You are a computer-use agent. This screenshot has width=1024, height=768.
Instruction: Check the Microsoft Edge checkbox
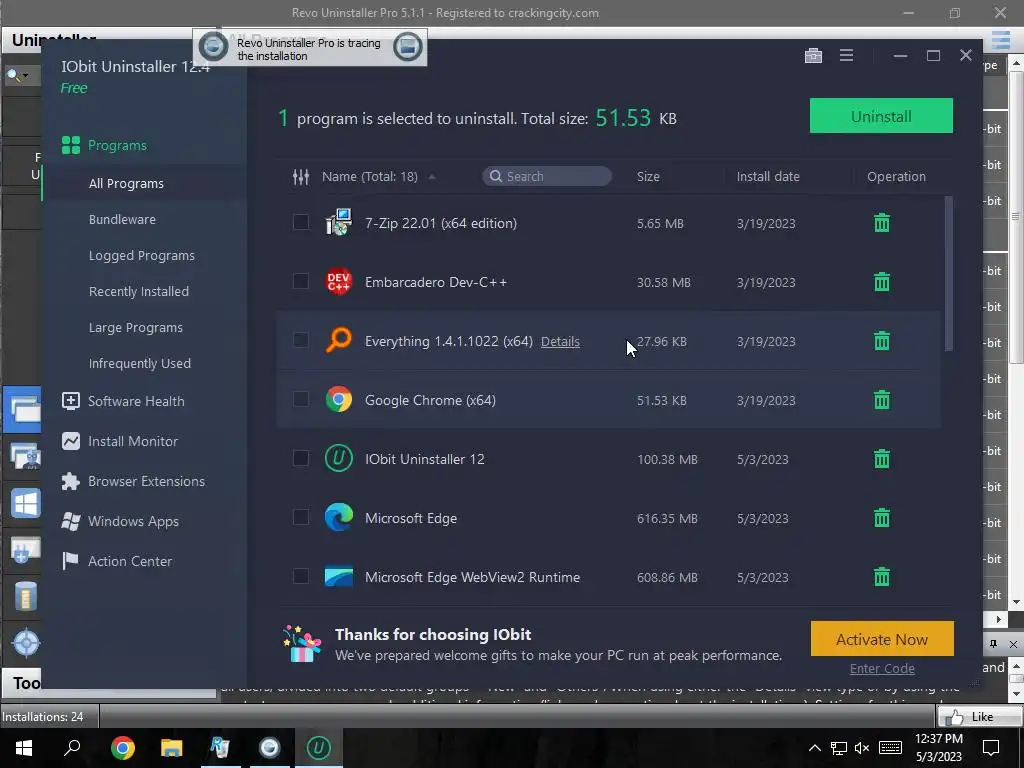click(x=300, y=518)
